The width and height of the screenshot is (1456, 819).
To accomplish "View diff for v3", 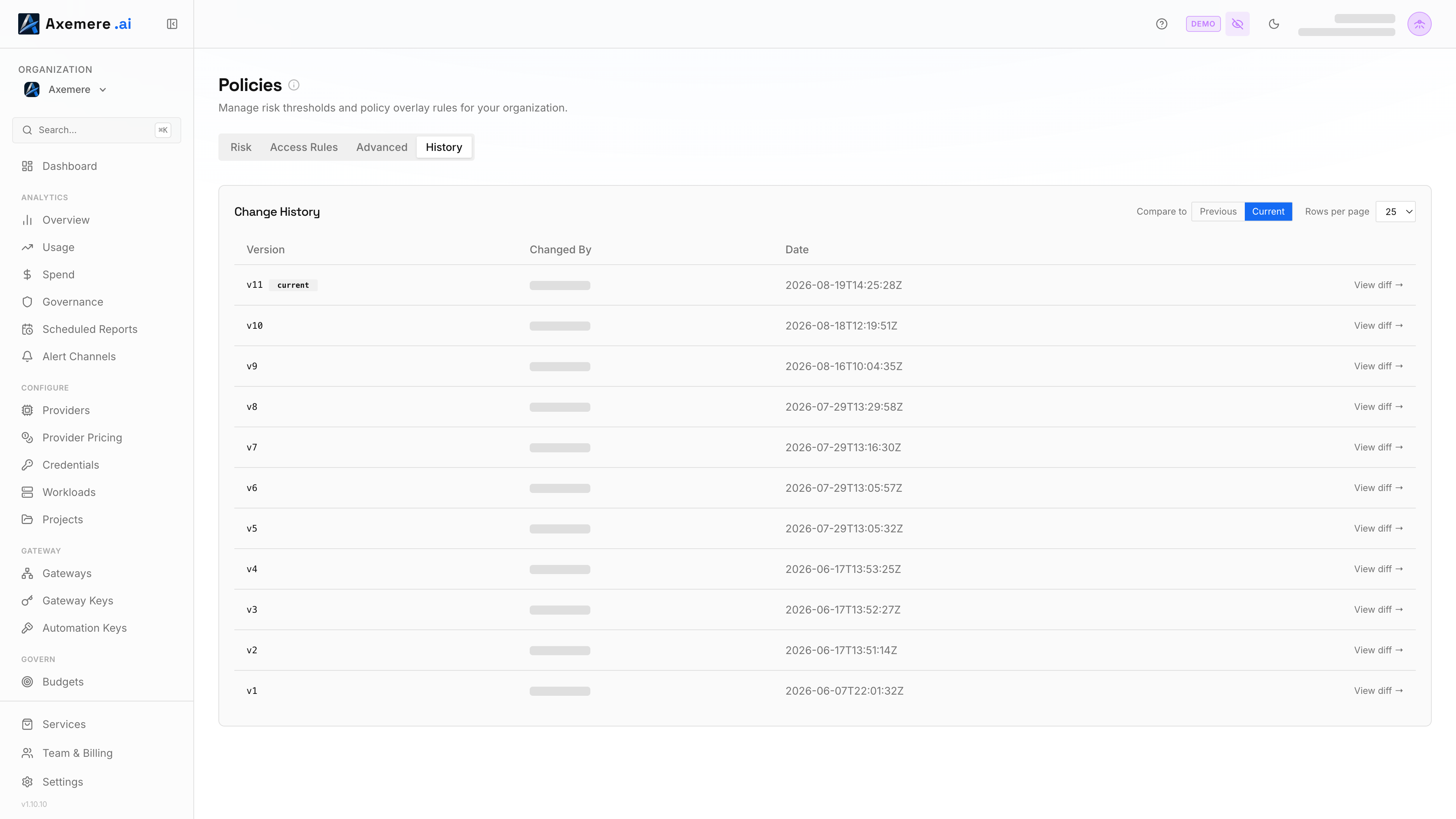I will (1378, 609).
